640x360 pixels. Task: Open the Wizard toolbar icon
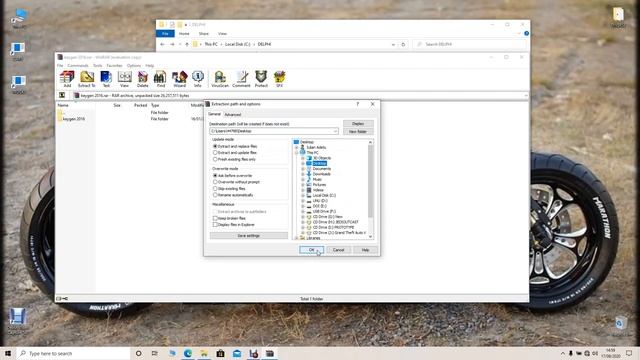(x=180, y=78)
